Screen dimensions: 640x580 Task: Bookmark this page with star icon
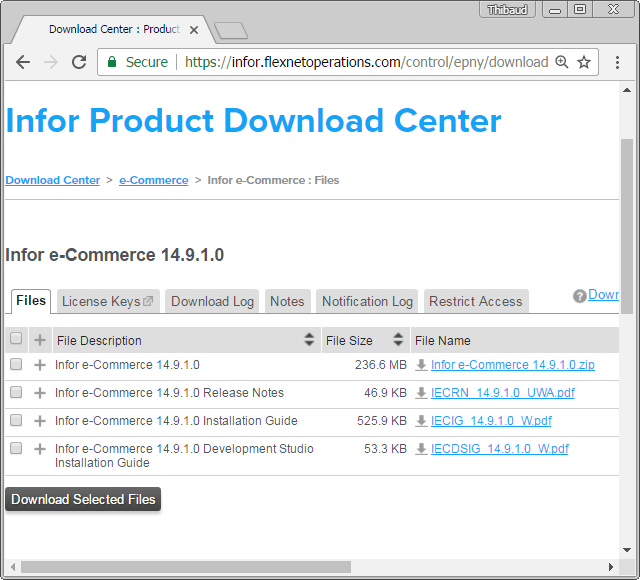[584, 62]
